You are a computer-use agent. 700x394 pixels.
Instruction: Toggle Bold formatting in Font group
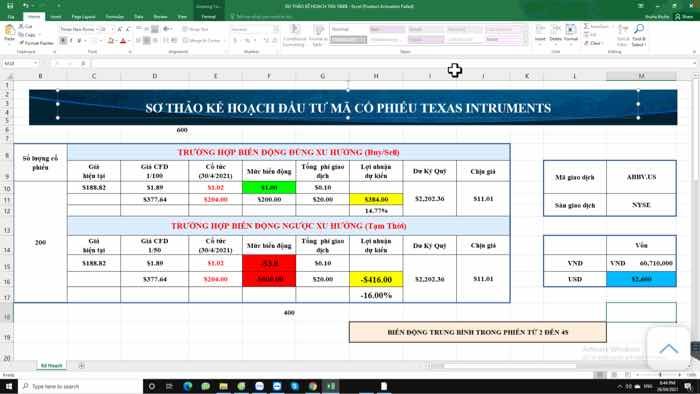click(63, 41)
